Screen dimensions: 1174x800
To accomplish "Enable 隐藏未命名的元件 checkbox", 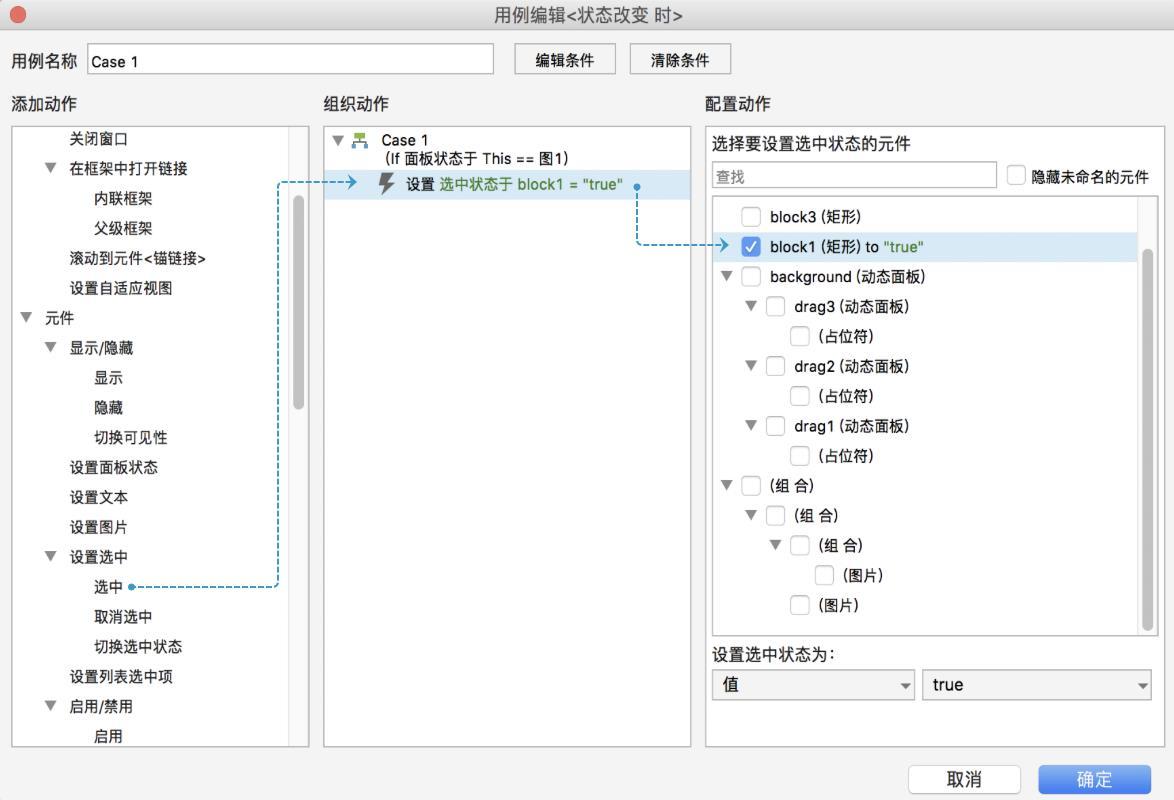I will pos(1015,175).
